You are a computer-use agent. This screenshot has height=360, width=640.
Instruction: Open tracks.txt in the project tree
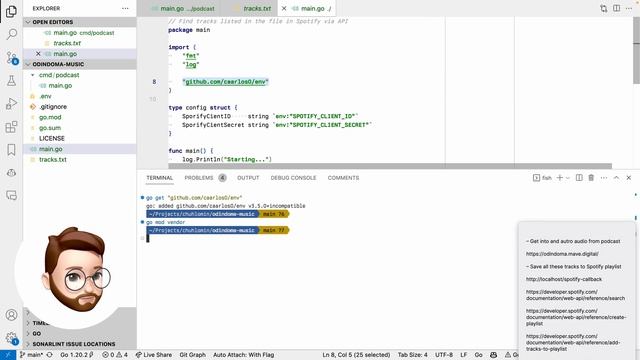point(80,160)
